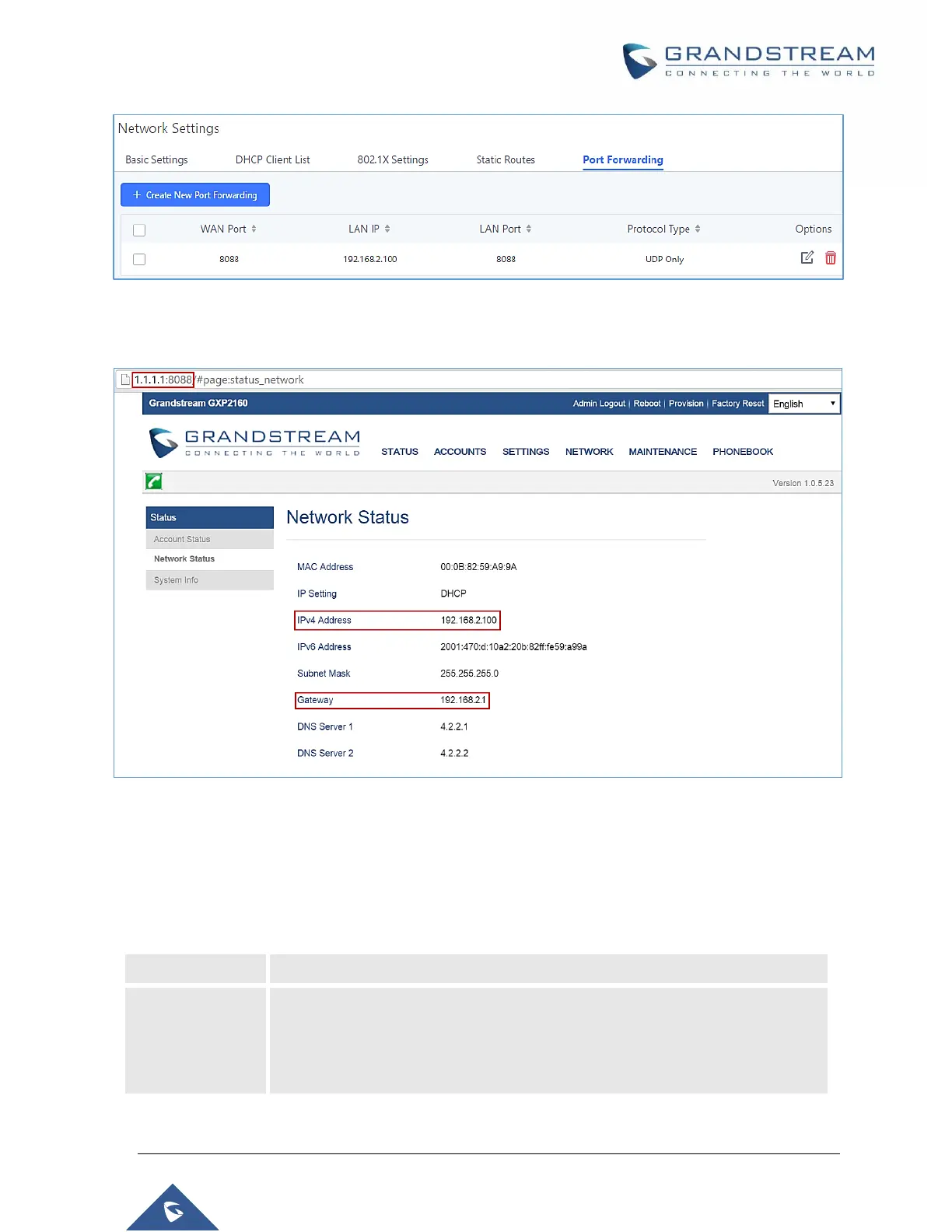Go to Static Routes tab
This screenshot has width=952, height=1232.
tap(506, 159)
